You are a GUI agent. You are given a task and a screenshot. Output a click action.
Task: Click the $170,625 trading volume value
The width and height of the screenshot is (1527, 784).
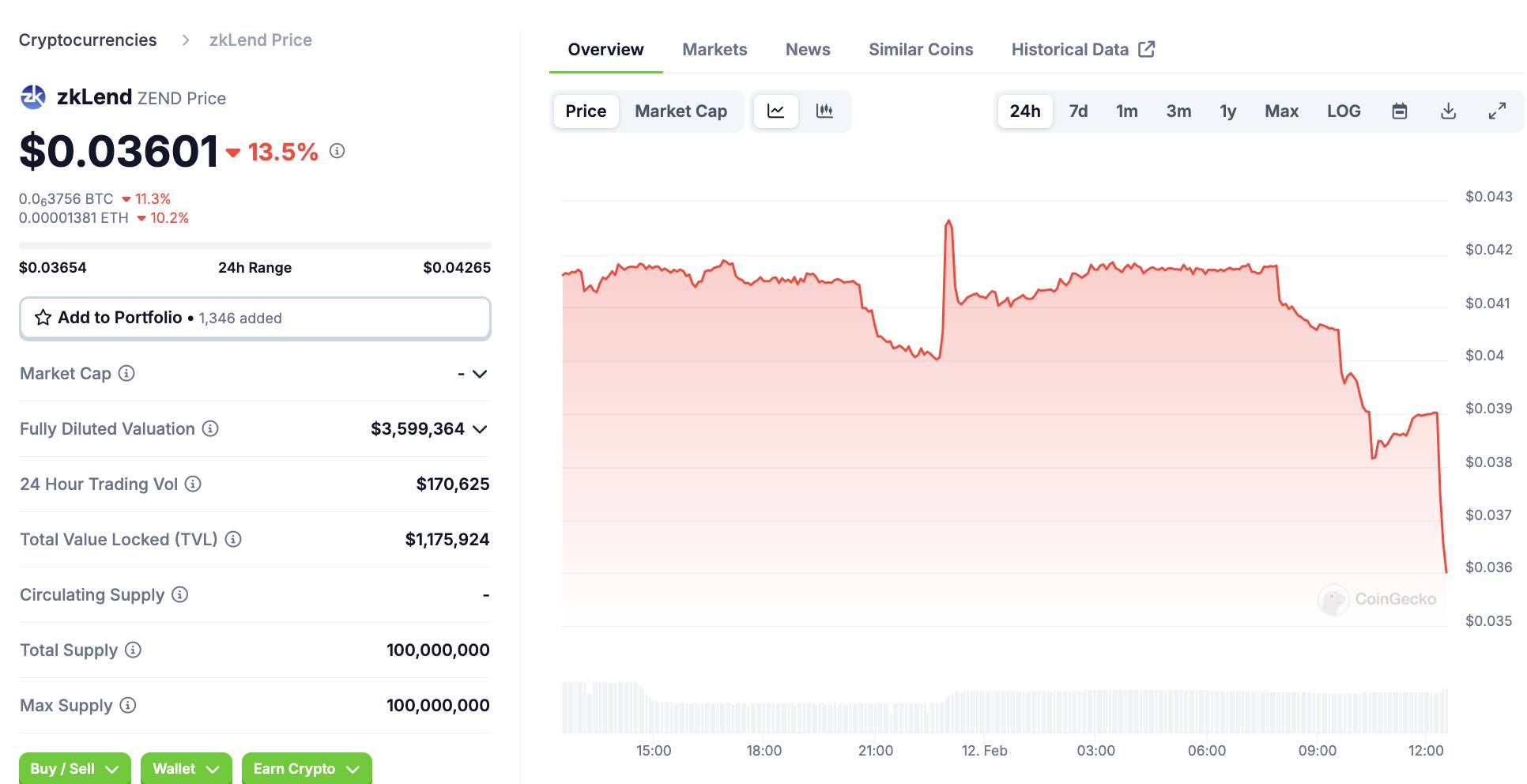pyautogui.click(x=453, y=484)
